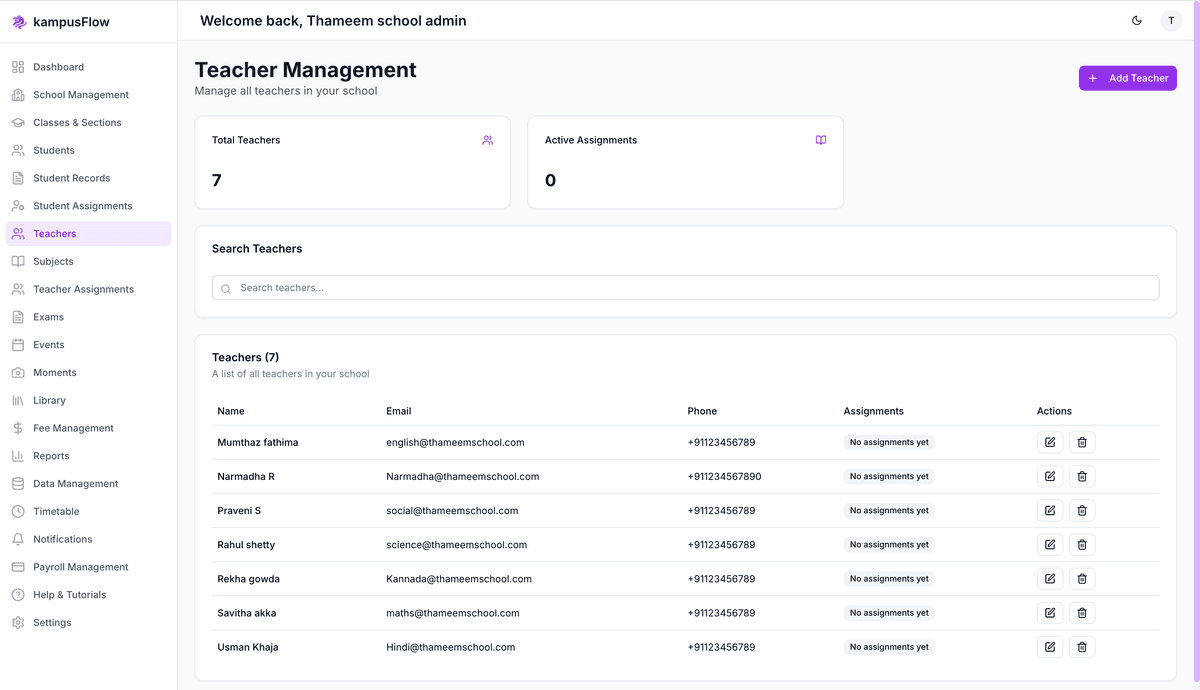Click inside the search teachers field
Viewport: 1200px width, 690px height.
685,288
